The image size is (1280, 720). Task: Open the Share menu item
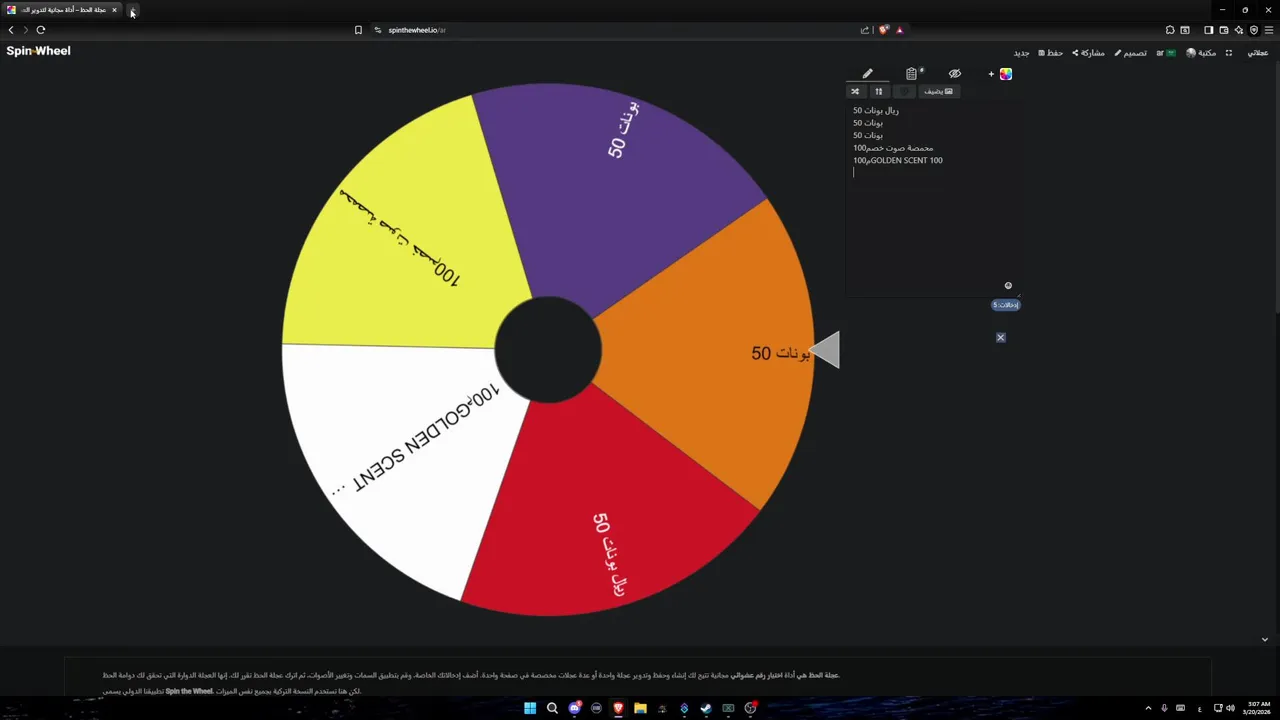click(x=1088, y=53)
